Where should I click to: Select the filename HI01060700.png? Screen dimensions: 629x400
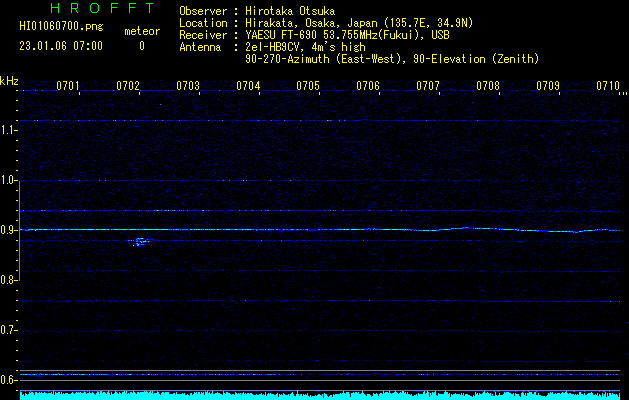pos(61,27)
